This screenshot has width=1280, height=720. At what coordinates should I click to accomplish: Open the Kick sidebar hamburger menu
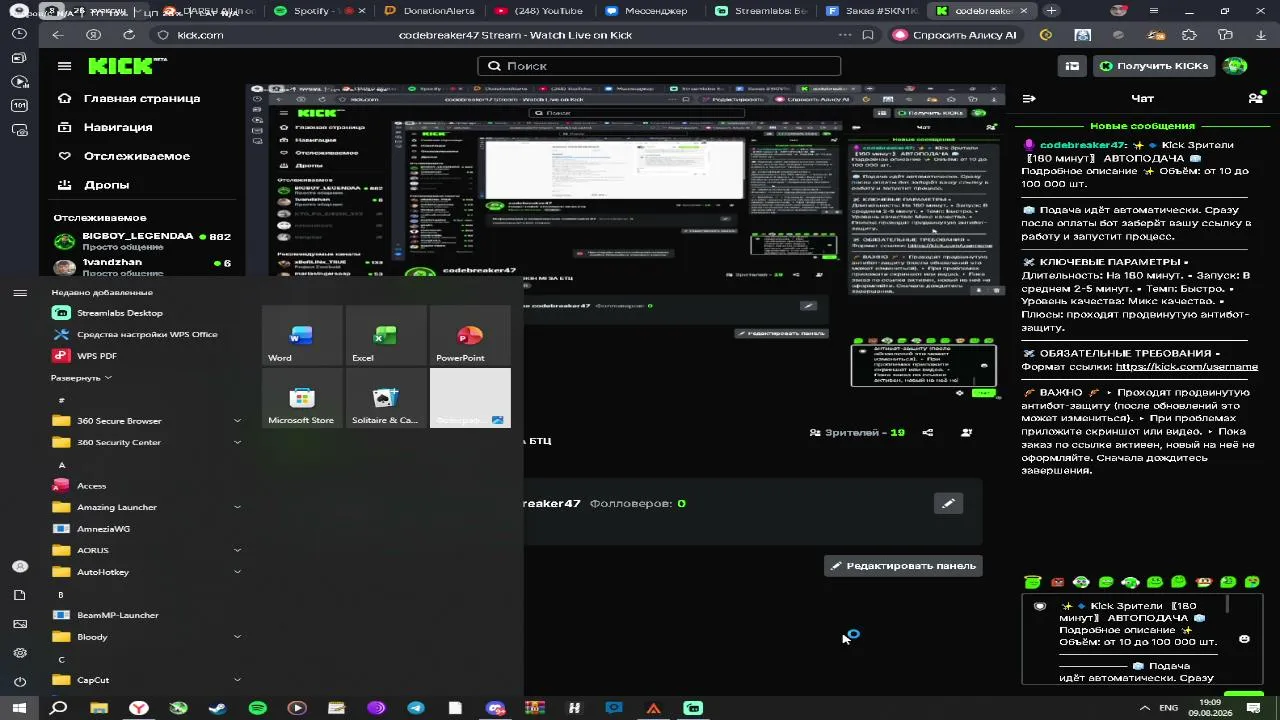tap(65, 66)
